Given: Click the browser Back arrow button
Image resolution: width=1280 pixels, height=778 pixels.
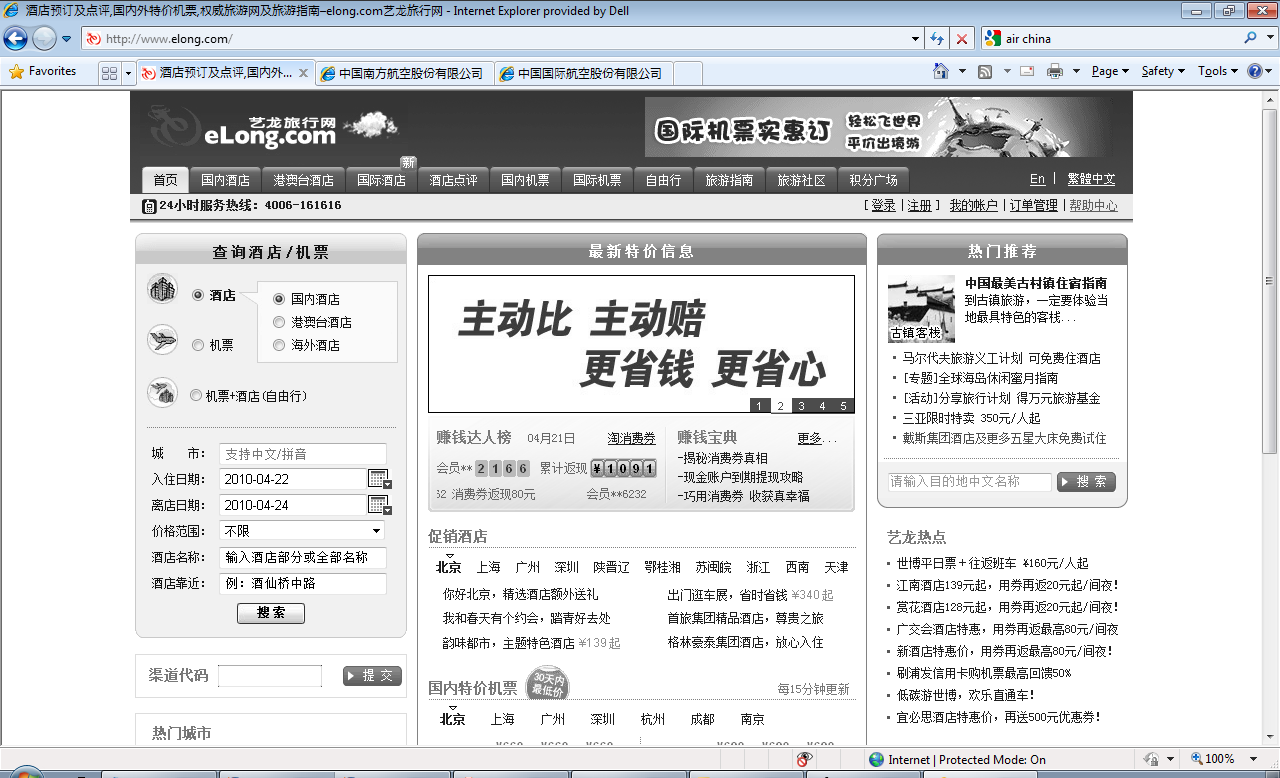Looking at the screenshot, I should (x=16, y=39).
